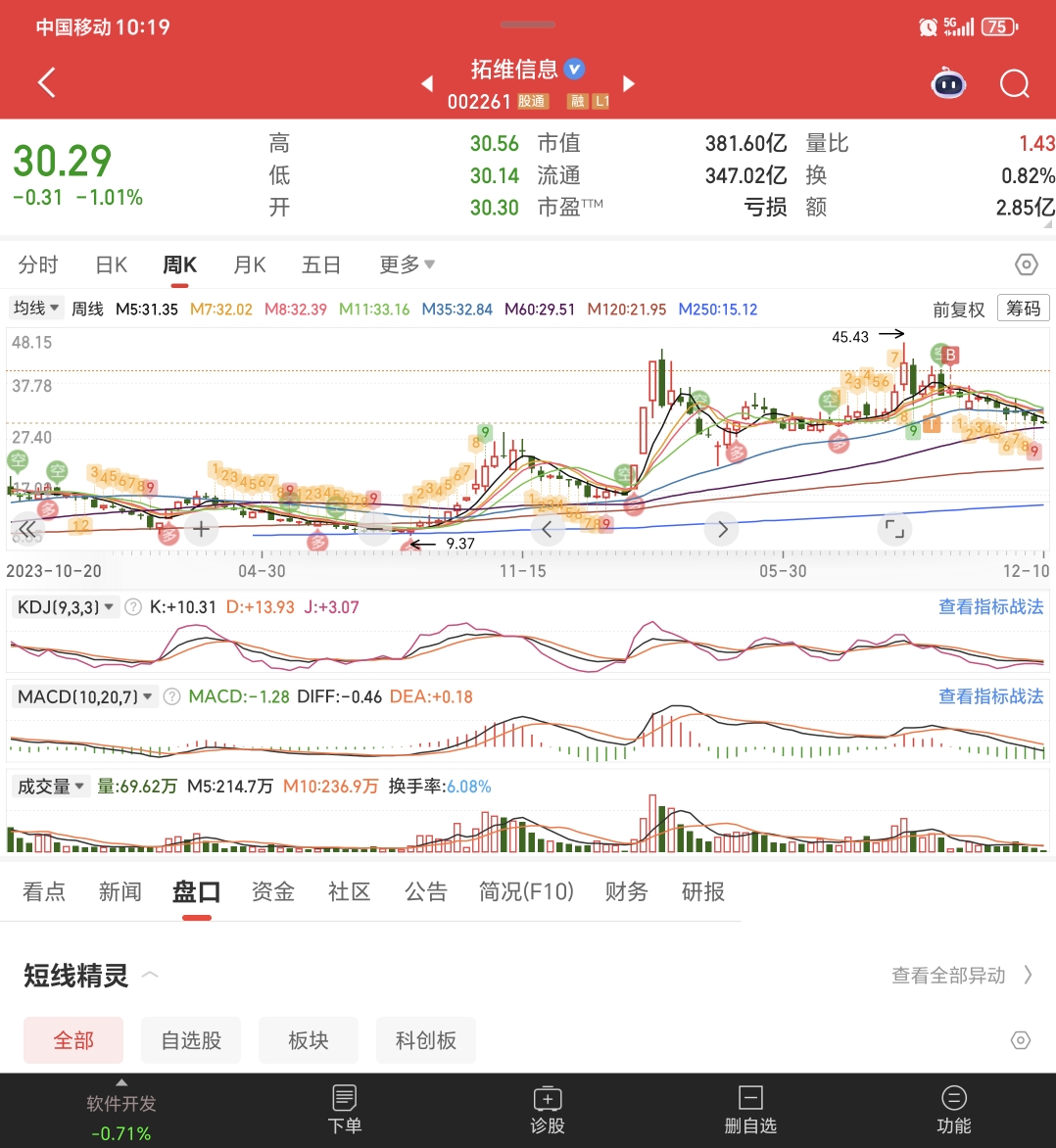This screenshot has height=1148, width=1056.
Task: Open MACD indicator help question mark
Action: pos(171,696)
